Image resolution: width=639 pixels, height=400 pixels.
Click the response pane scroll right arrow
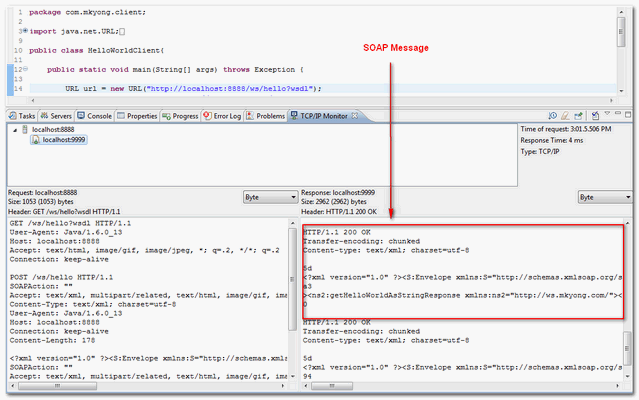coord(617,385)
